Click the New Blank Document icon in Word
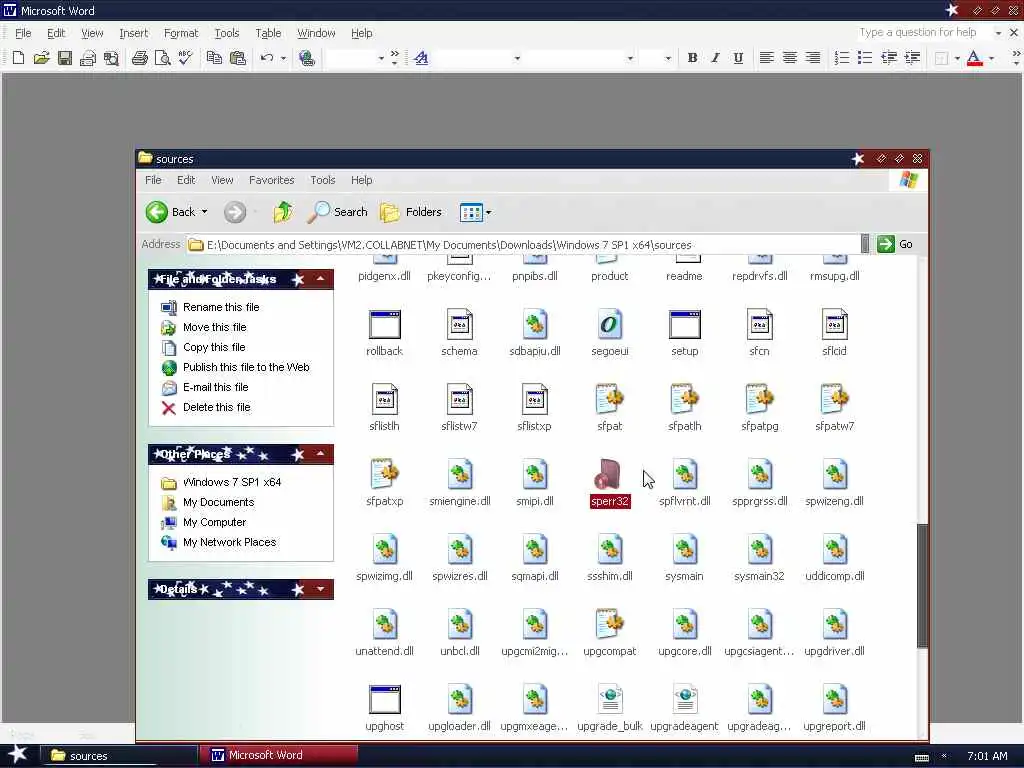 18,58
